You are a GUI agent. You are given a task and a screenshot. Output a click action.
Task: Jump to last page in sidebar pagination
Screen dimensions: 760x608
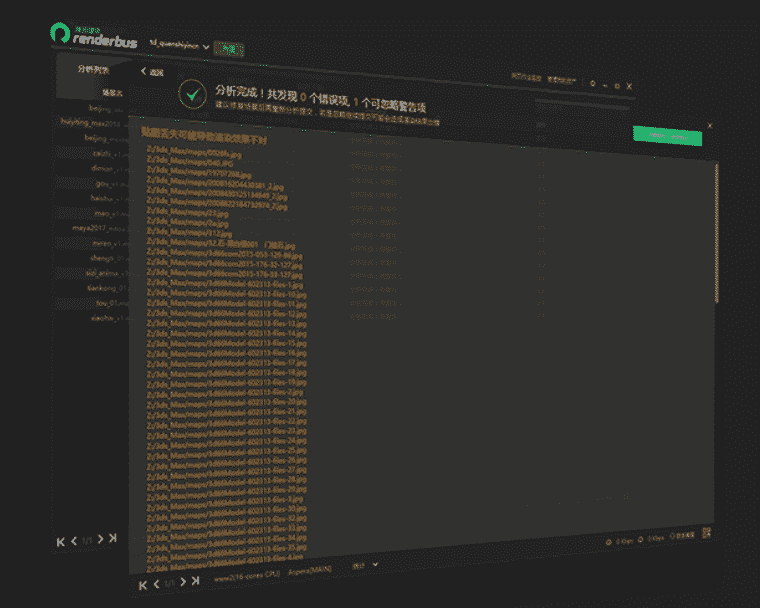point(113,538)
